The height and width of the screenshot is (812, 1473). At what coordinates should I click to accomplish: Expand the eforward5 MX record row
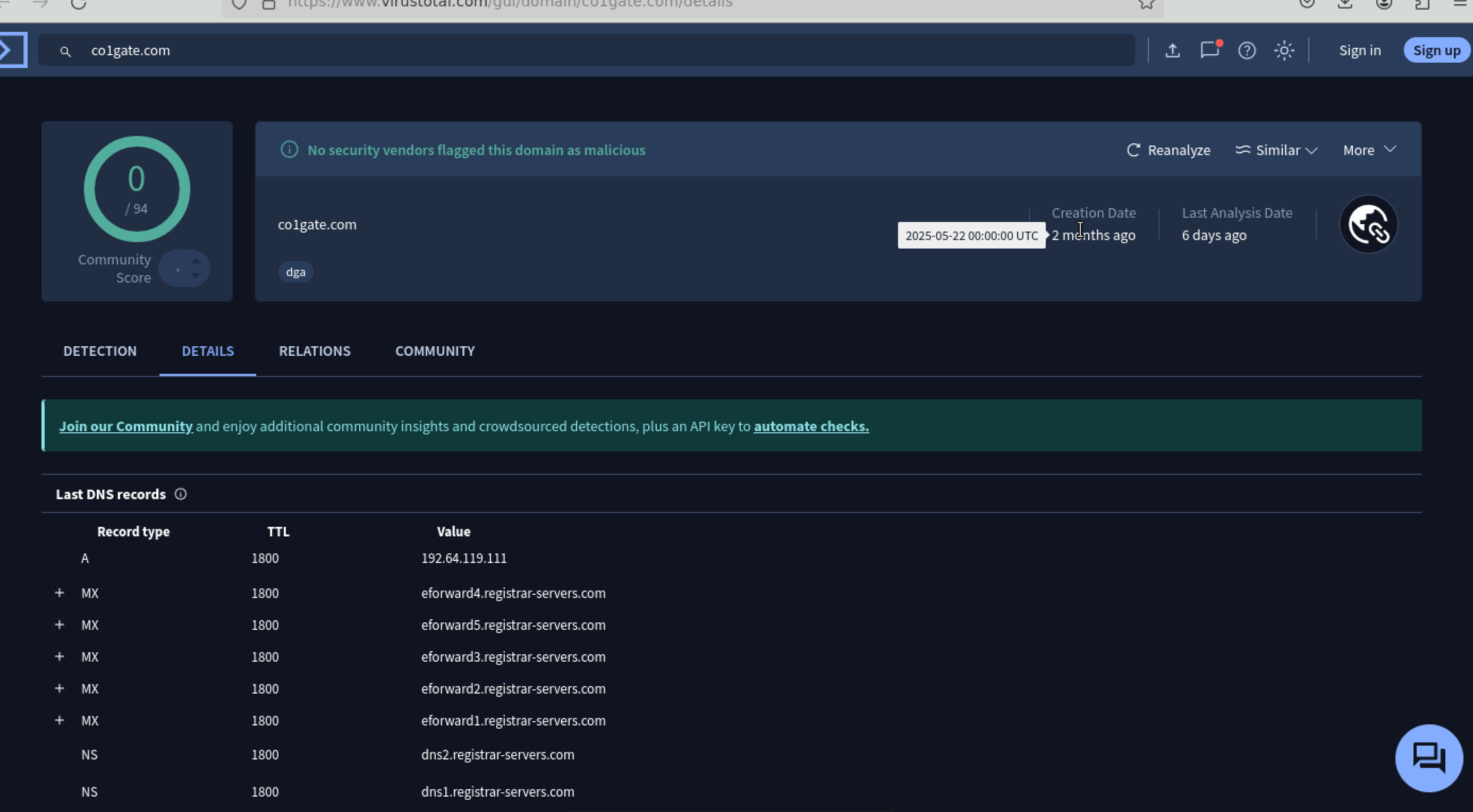click(60, 625)
